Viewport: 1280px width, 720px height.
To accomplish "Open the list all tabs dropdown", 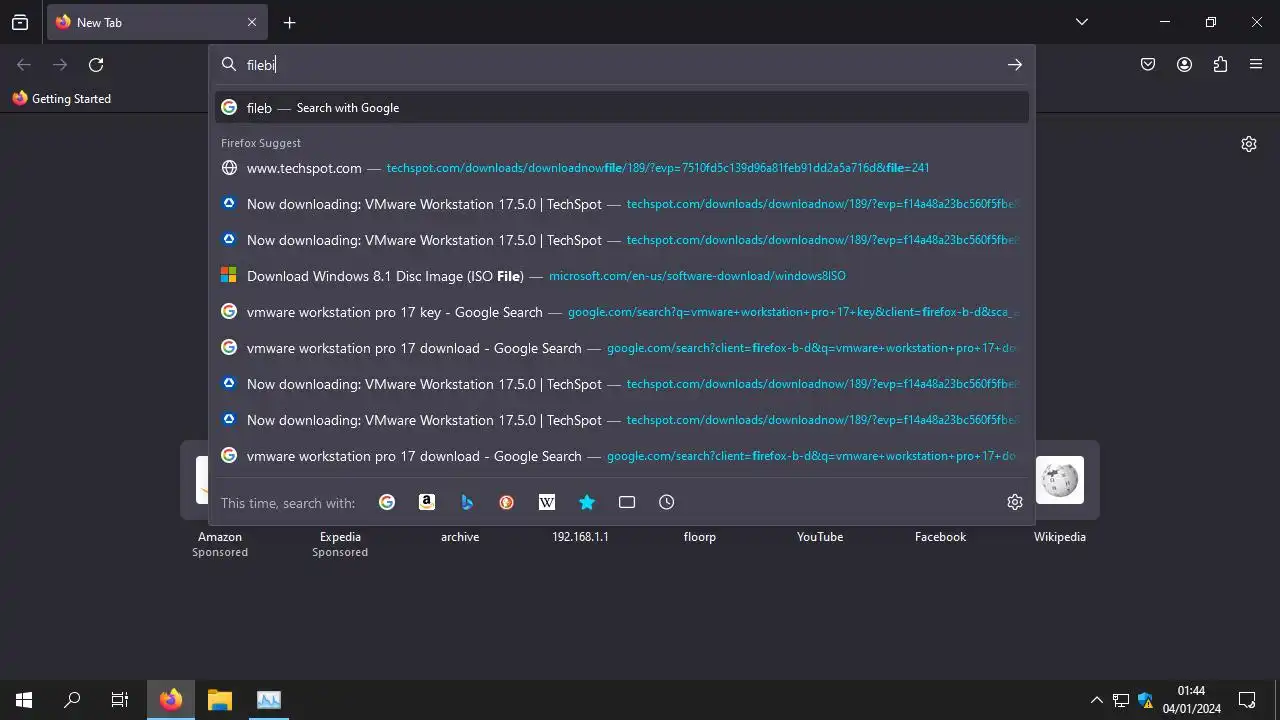I will 1081,22.
